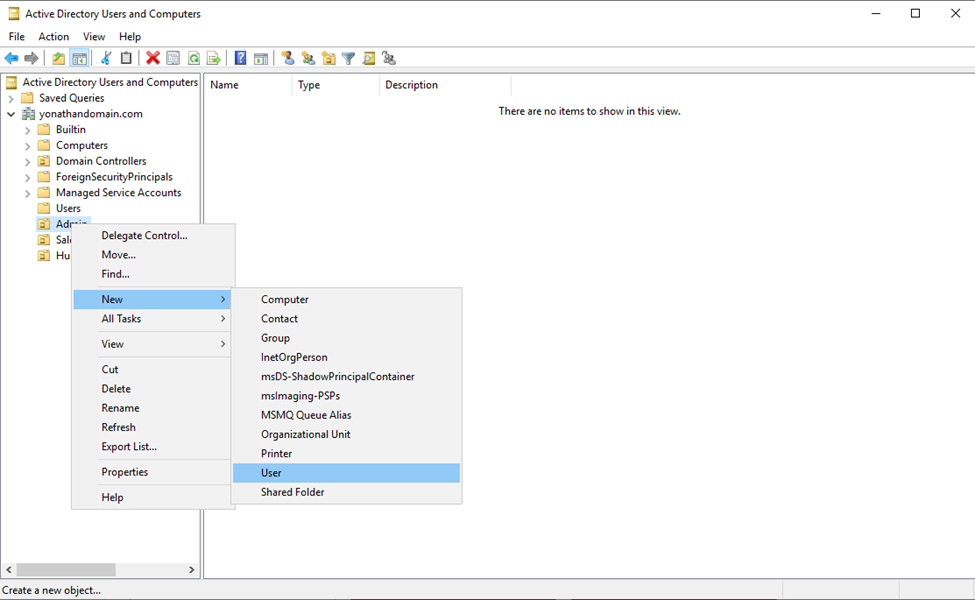Go up one level with folder icon
Viewport: 975px width, 600px height.
tap(58, 58)
